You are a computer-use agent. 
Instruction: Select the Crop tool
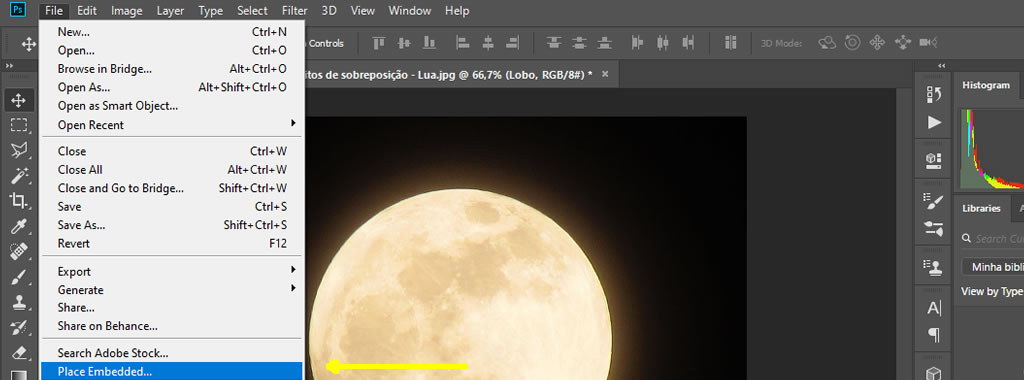pyautogui.click(x=18, y=201)
